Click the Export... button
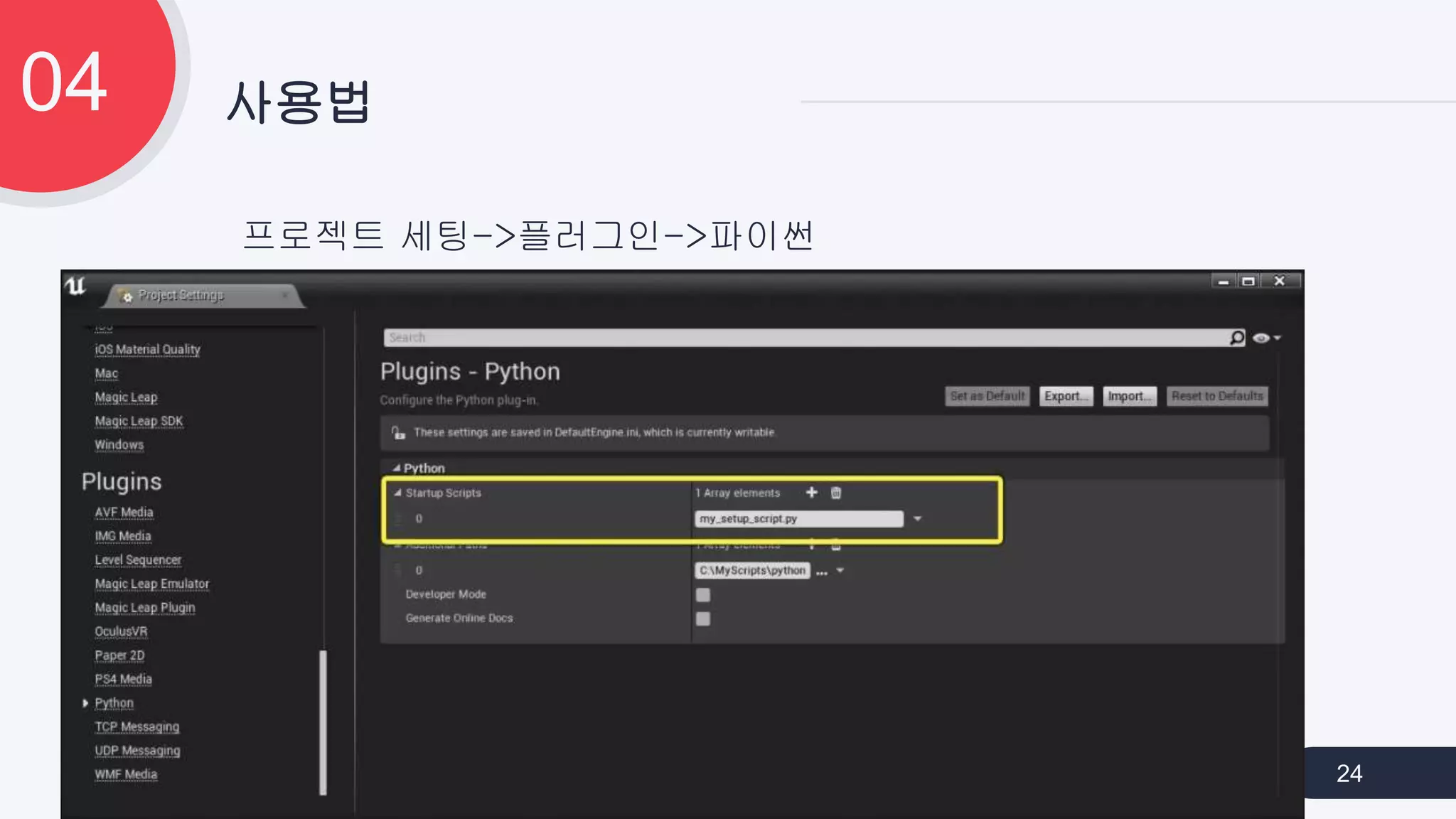 pyautogui.click(x=1066, y=396)
